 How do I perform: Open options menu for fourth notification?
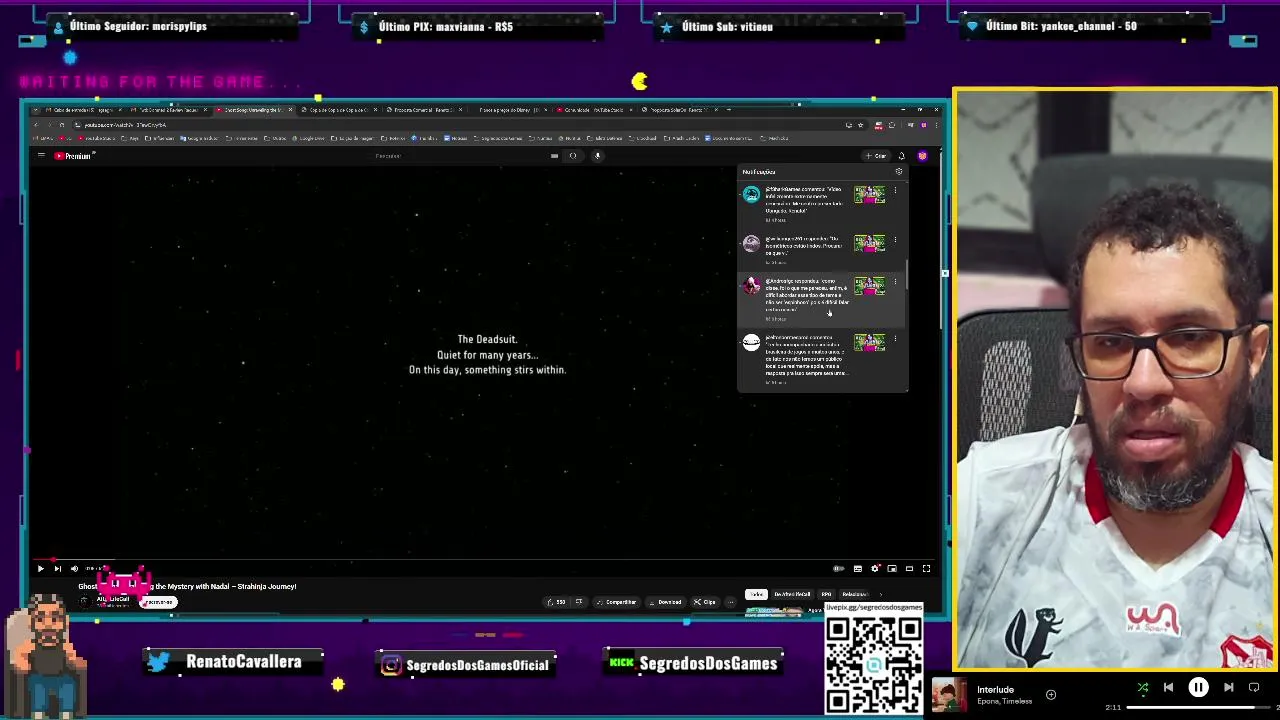point(895,340)
